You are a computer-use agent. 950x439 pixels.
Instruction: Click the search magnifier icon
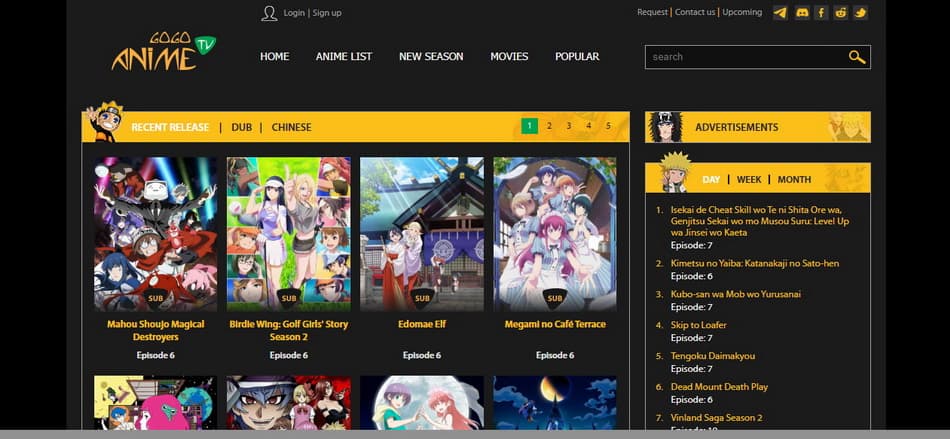[x=857, y=57]
